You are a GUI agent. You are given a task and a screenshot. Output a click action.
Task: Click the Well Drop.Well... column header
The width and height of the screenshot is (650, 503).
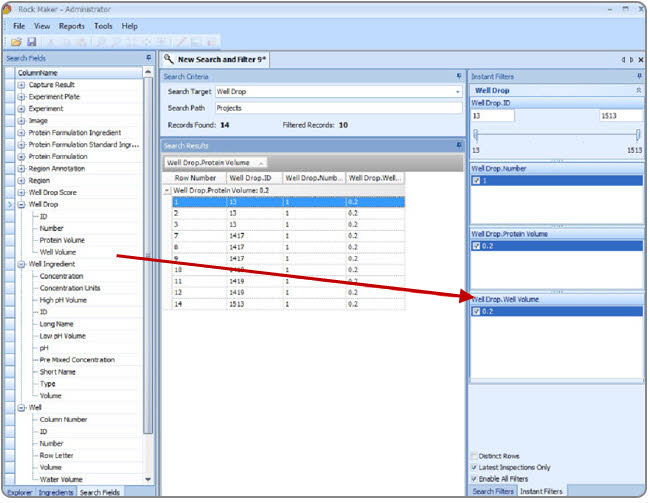pyautogui.click(x=375, y=178)
